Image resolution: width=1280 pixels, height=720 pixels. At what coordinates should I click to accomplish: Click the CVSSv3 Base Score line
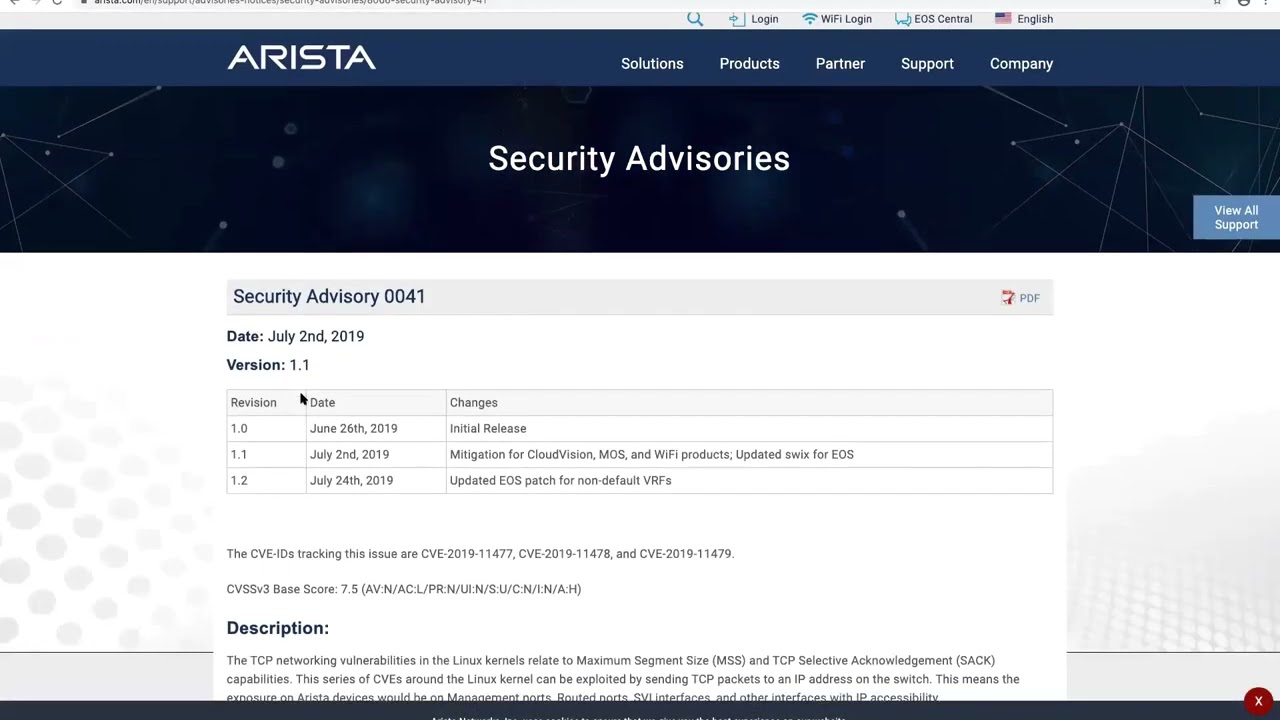click(x=404, y=589)
